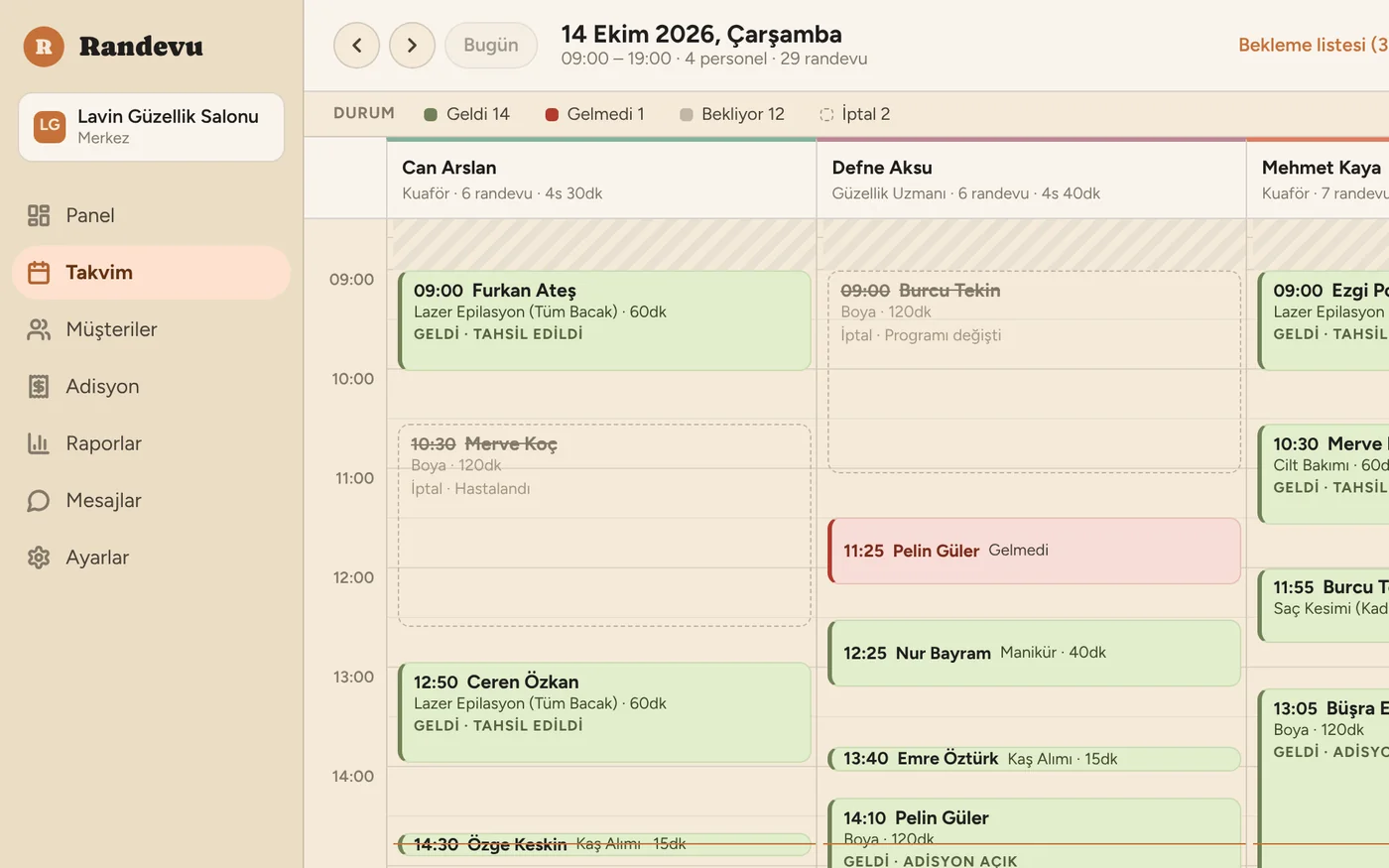
Task: Go to next day arrow
Action: [412, 46]
